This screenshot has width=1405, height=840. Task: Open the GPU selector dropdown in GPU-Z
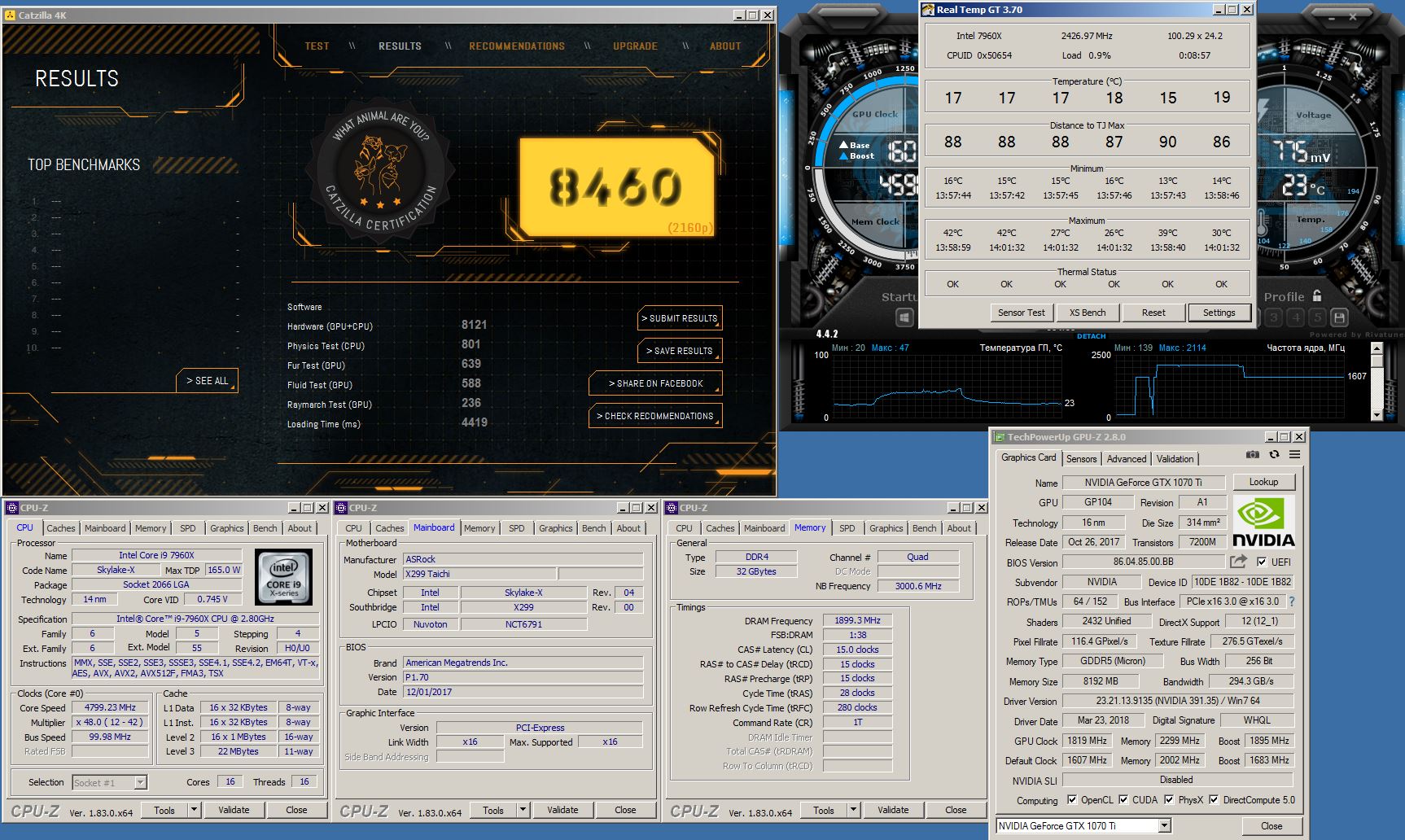tap(1165, 825)
